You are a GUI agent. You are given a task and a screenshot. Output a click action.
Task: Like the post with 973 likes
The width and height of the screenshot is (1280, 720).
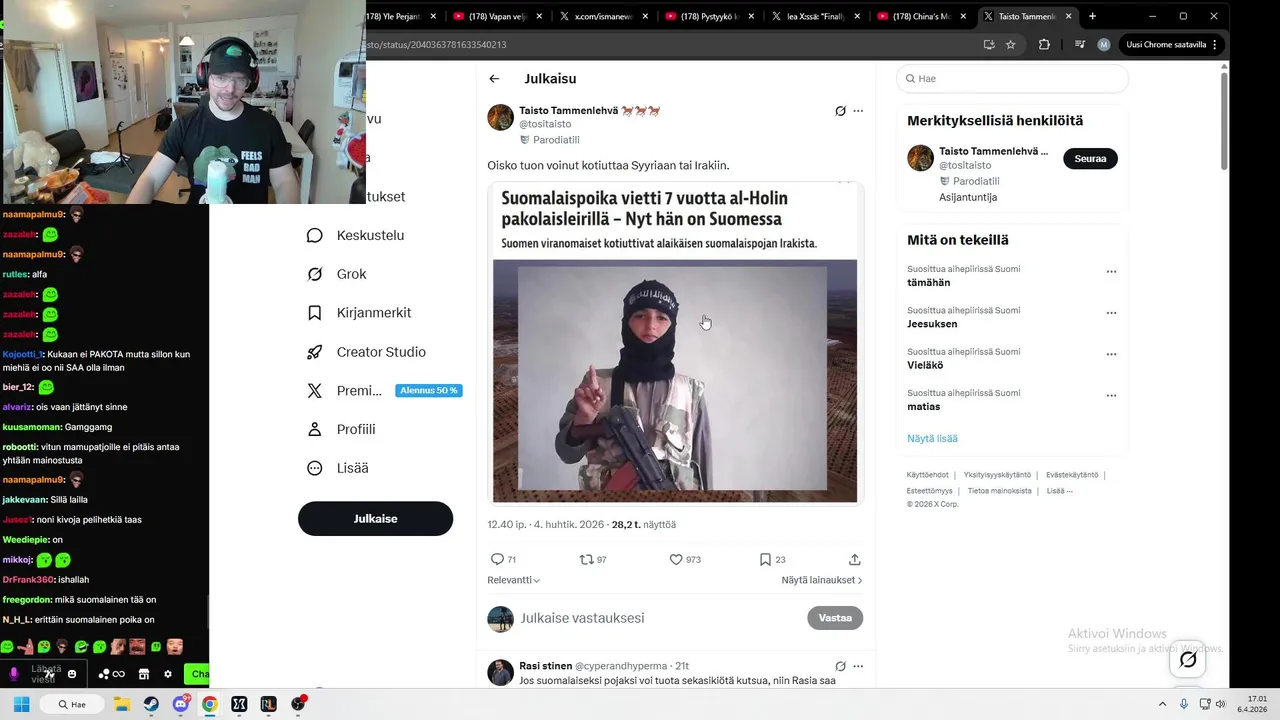coord(676,560)
